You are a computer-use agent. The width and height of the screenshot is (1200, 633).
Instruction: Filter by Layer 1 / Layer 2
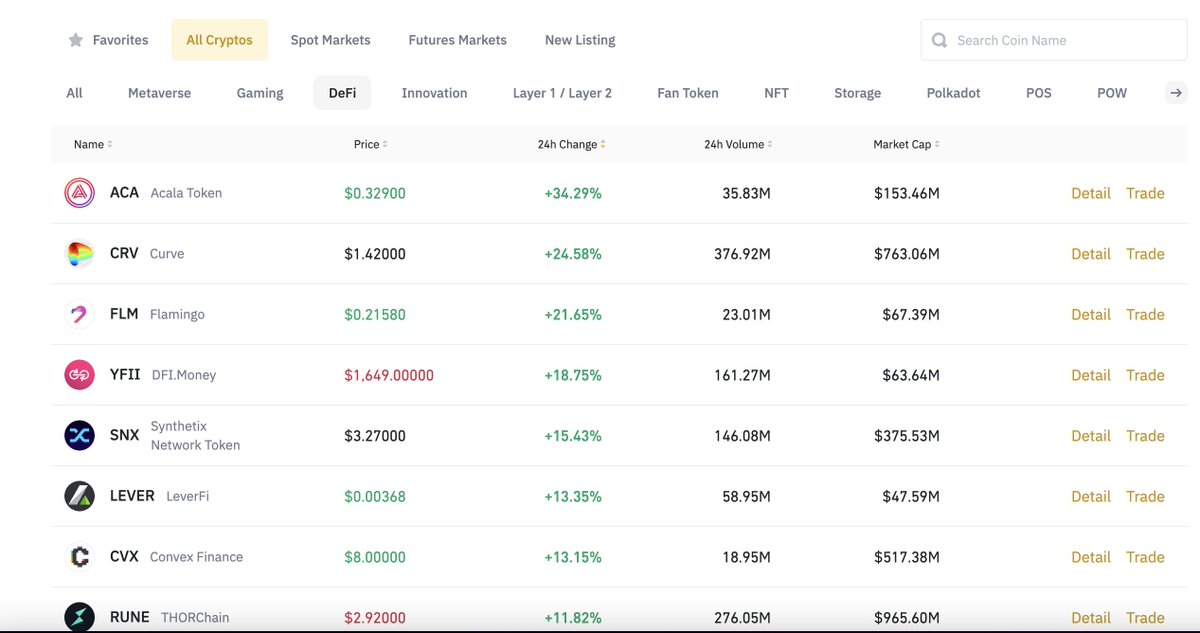pyautogui.click(x=562, y=93)
